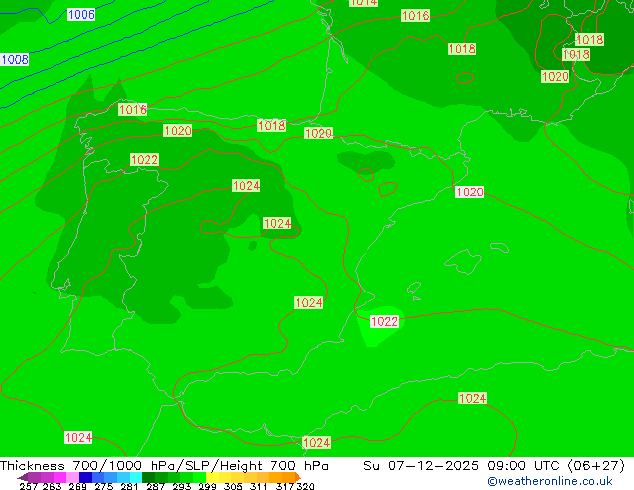
Task: Click the blue 1006 isobar label
Action: coord(81,15)
